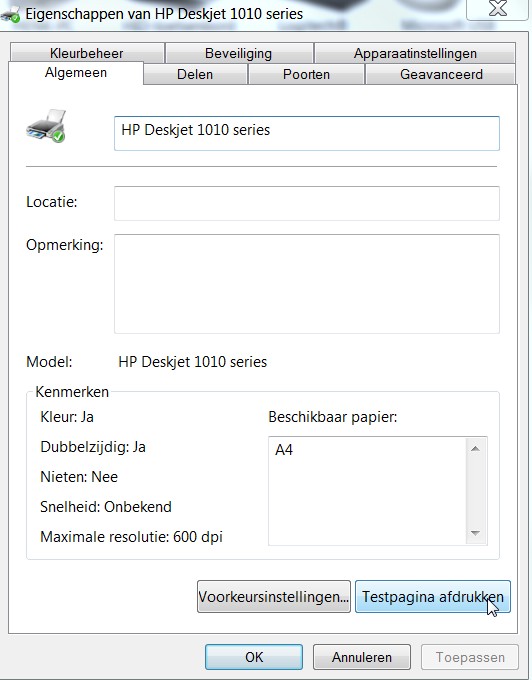This screenshot has width=532, height=680.
Task: Open the Beveiliging tab
Action: click(x=238, y=53)
